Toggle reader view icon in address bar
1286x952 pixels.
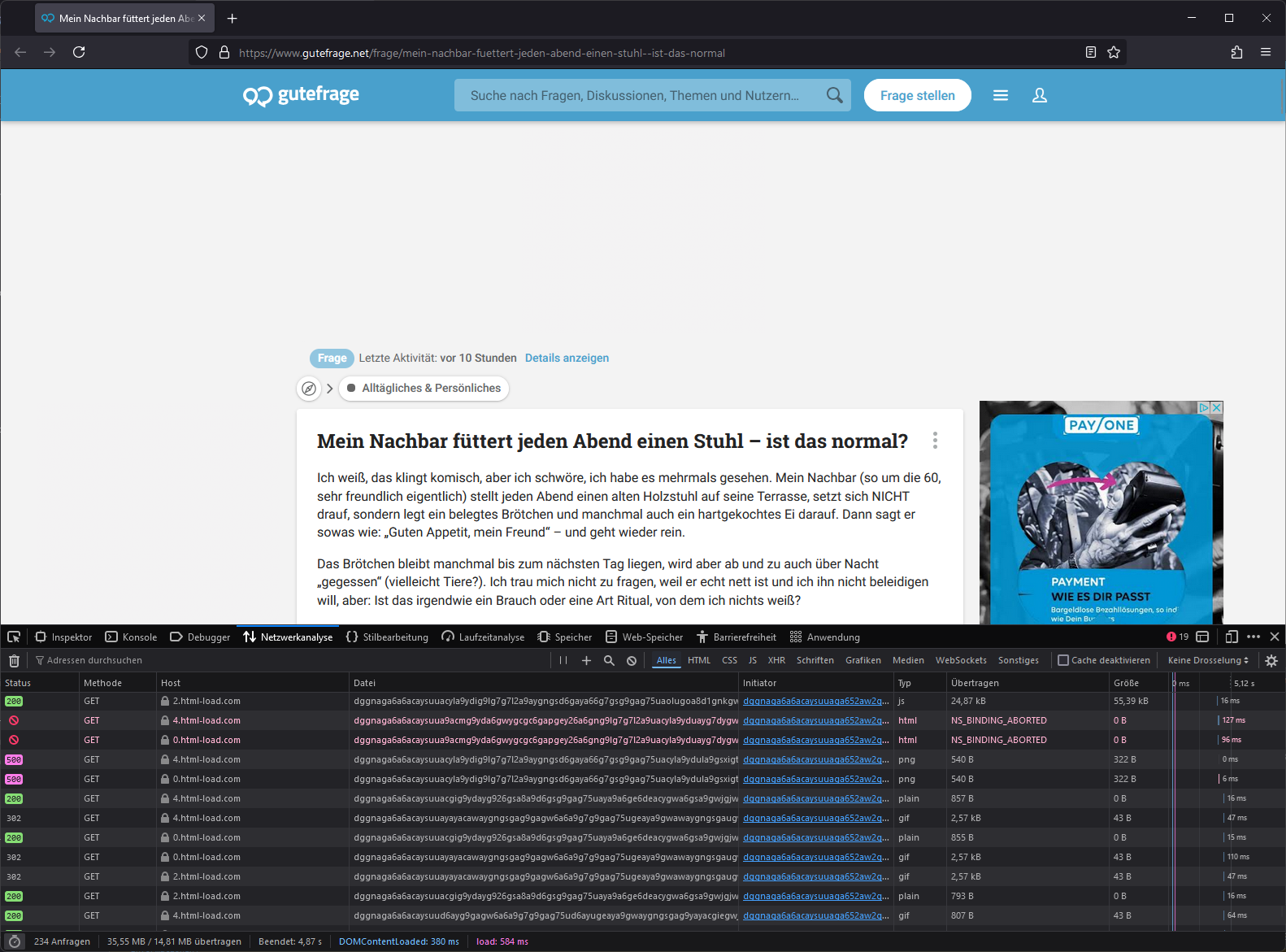1091,52
